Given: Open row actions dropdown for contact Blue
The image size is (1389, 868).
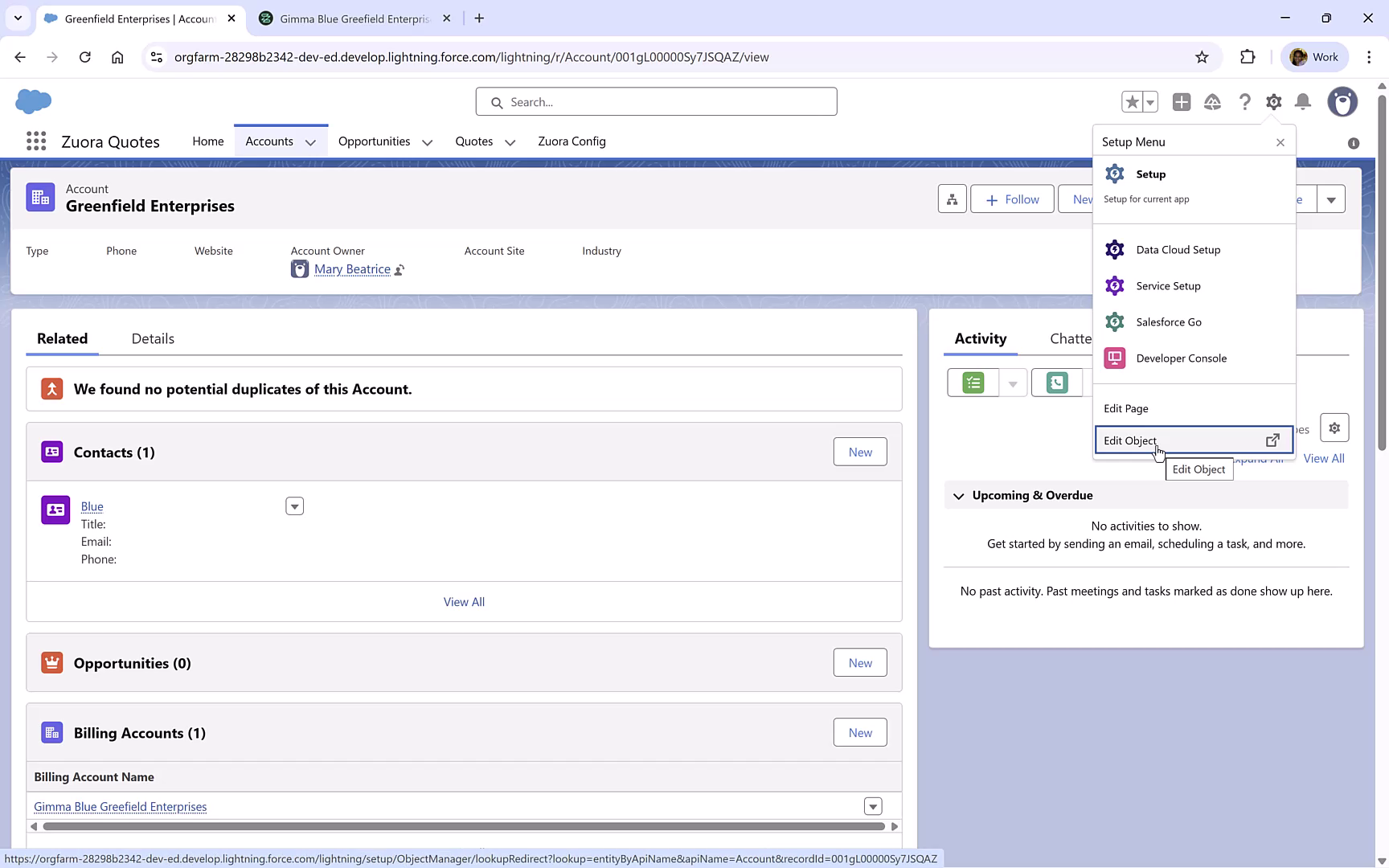Looking at the screenshot, I should [294, 506].
